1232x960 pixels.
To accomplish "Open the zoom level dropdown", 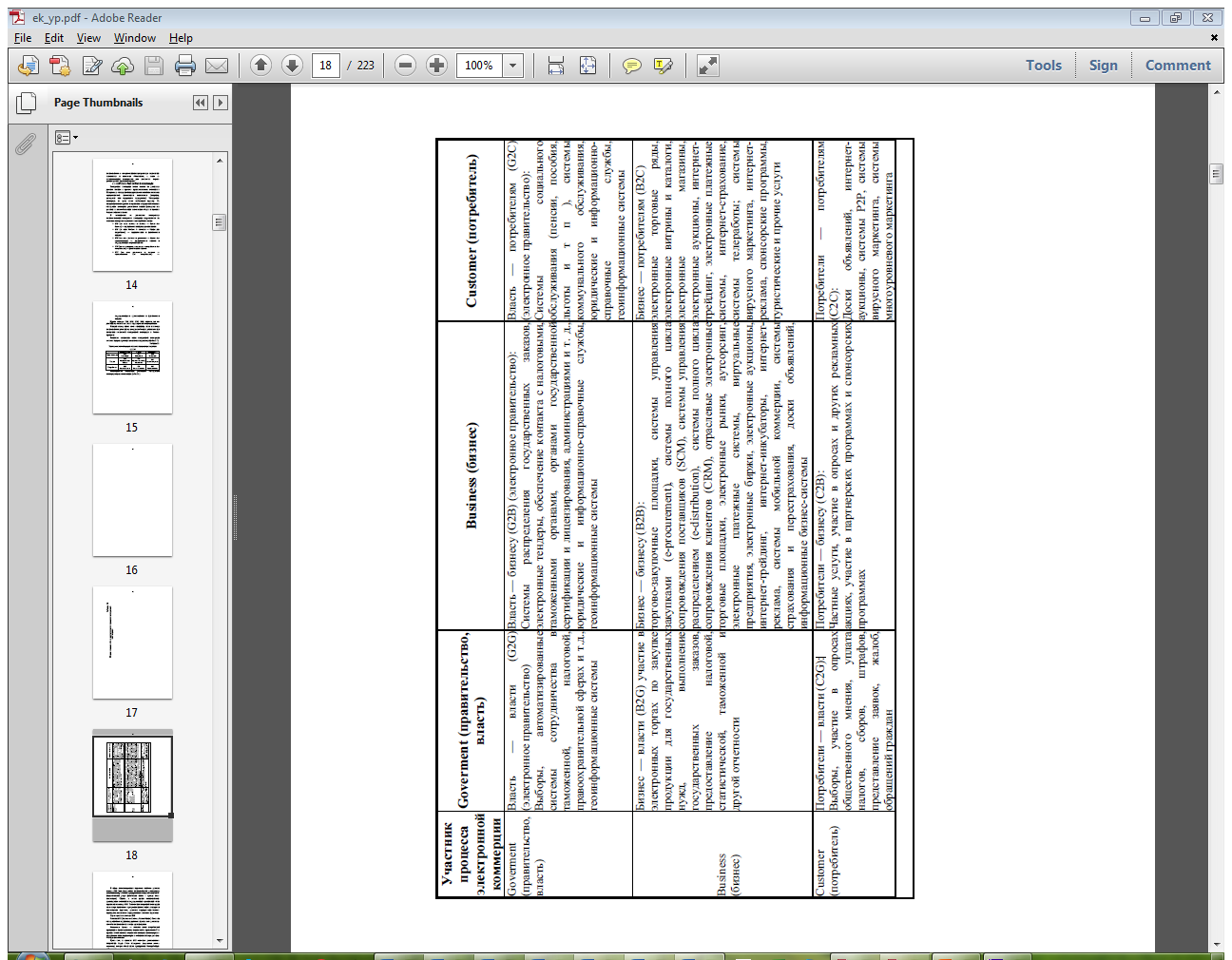I will (x=513, y=66).
